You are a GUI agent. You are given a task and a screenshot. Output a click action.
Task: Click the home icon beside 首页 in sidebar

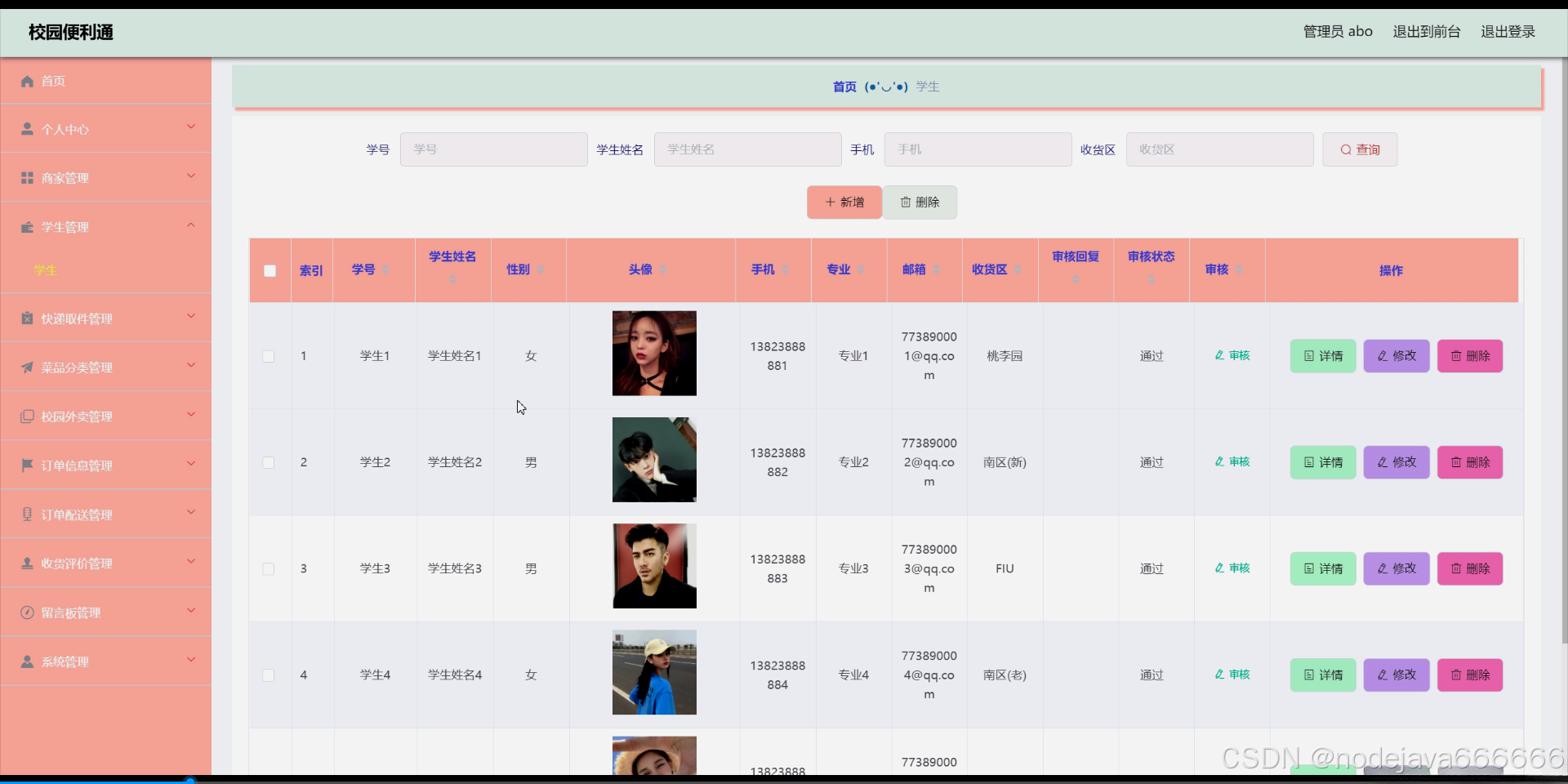pyautogui.click(x=27, y=81)
